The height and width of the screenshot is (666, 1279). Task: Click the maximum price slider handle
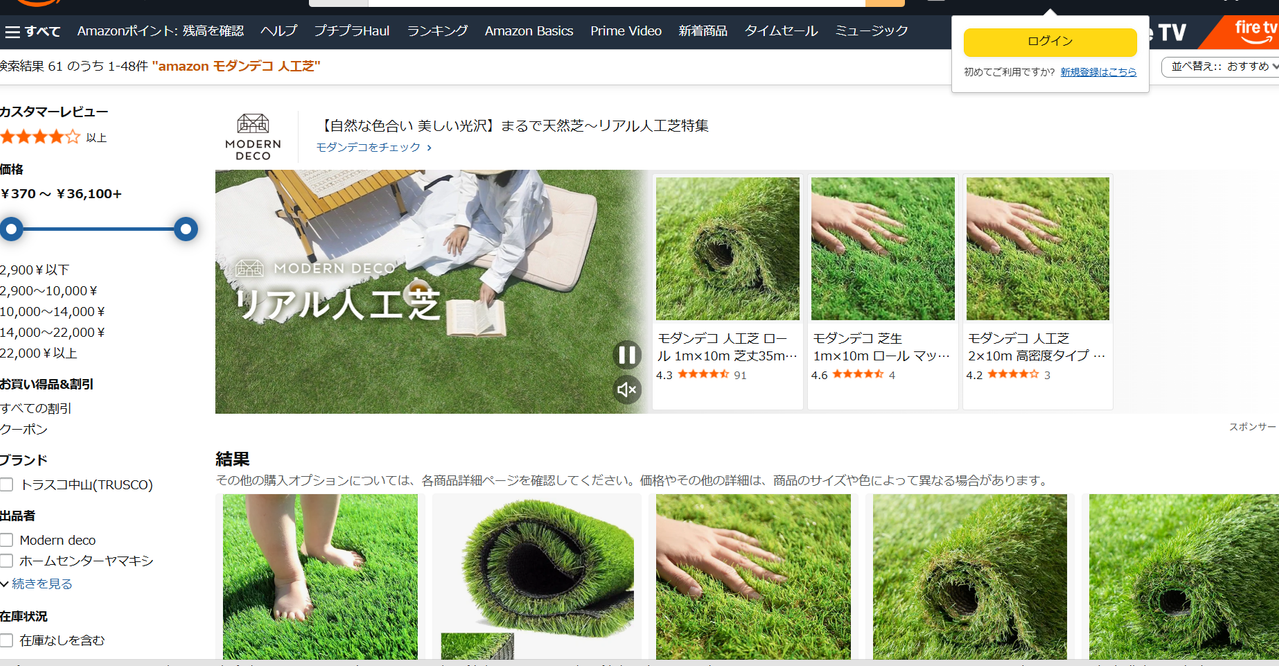186,229
